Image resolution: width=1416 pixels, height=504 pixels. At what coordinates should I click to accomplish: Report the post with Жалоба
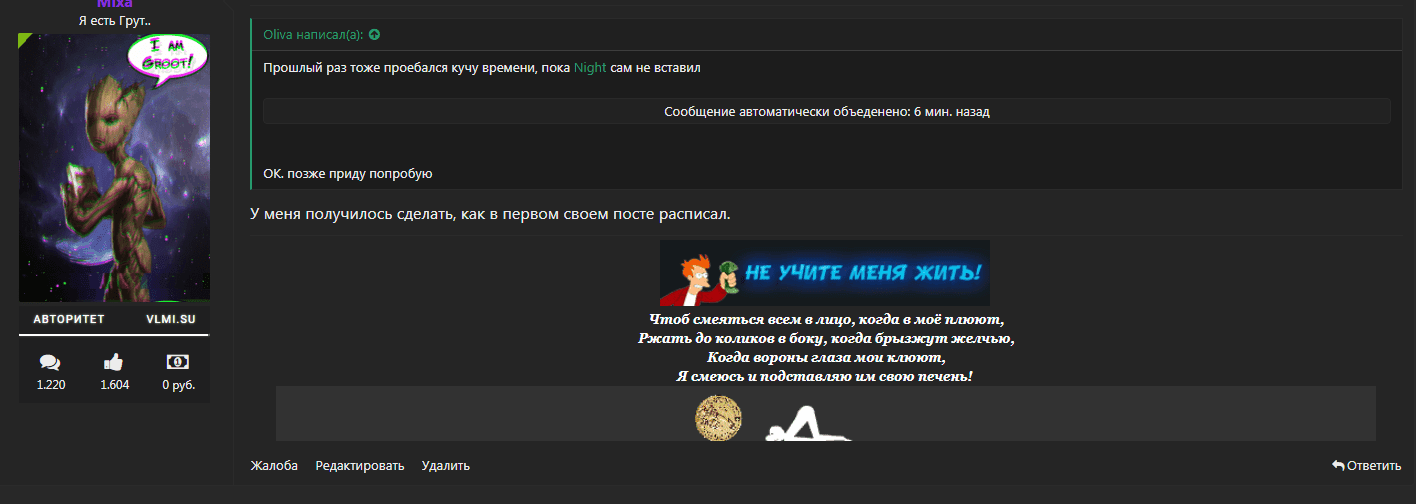(x=274, y=466)
